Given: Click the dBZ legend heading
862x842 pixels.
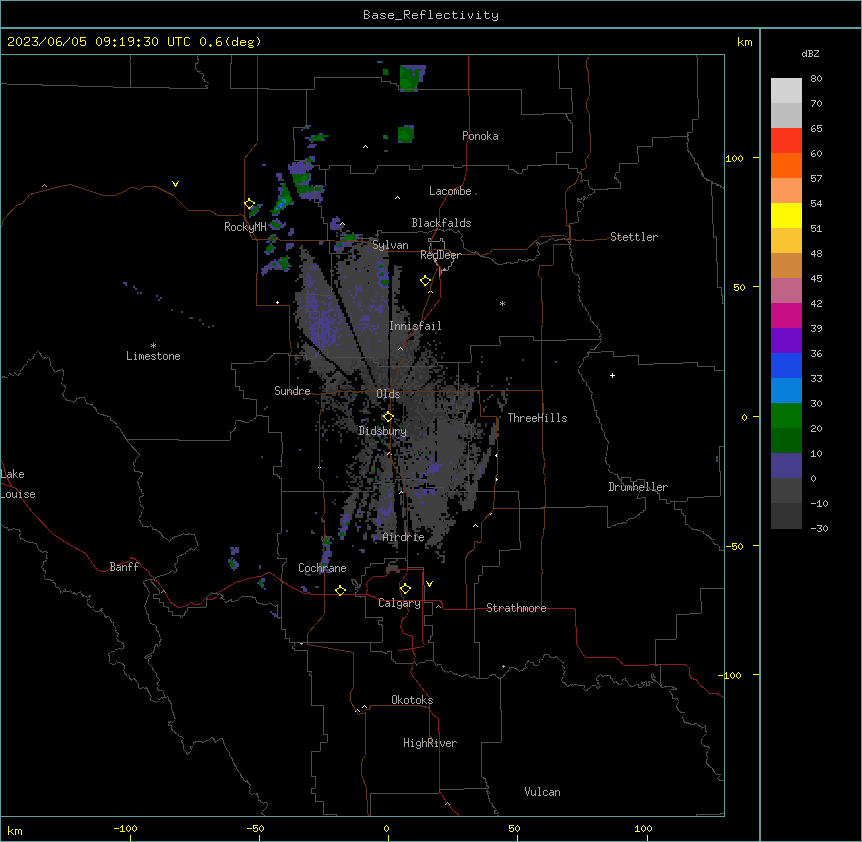Looking at the screenshot, I should tap(810, 54).
